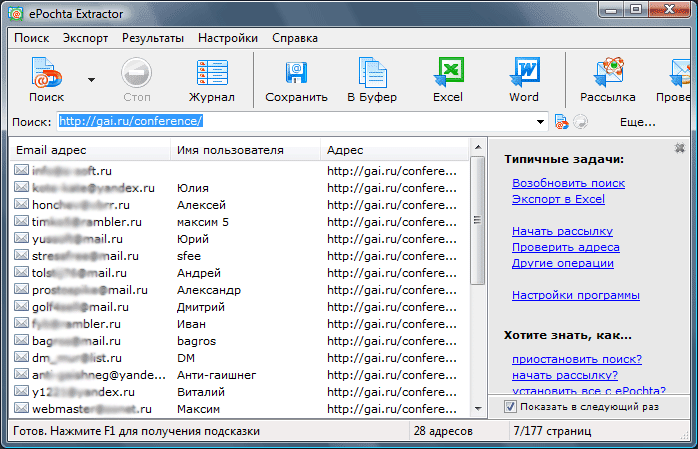Save results with the Сохранить icon
This screenshot has width=698, height=449.
tap(296, 80)
